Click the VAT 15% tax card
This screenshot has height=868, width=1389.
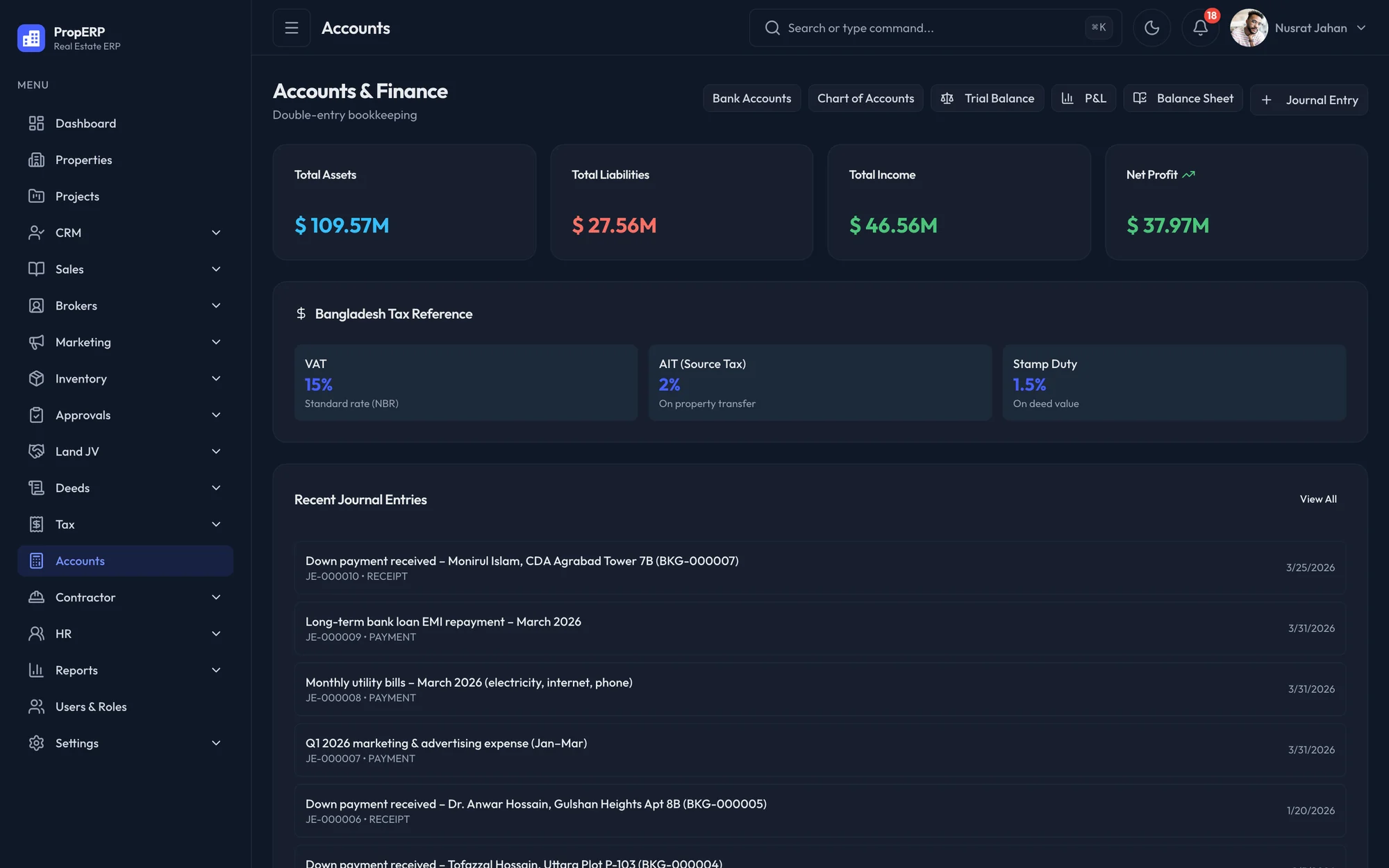pos(465,383)
